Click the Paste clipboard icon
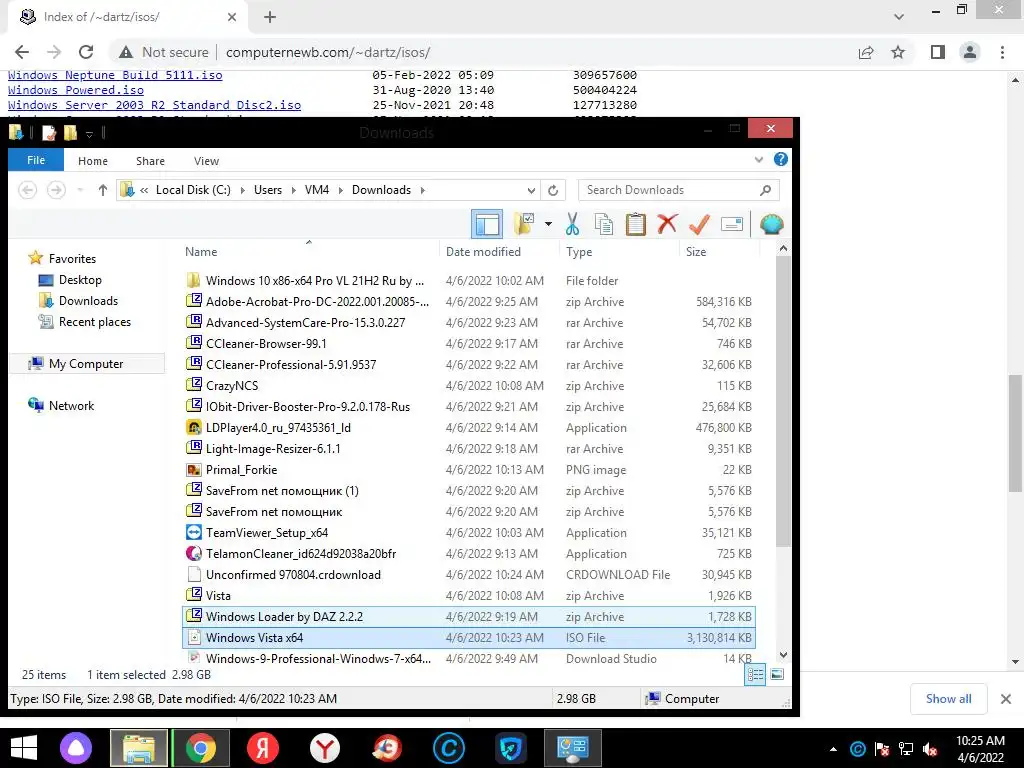 (635, 225)
